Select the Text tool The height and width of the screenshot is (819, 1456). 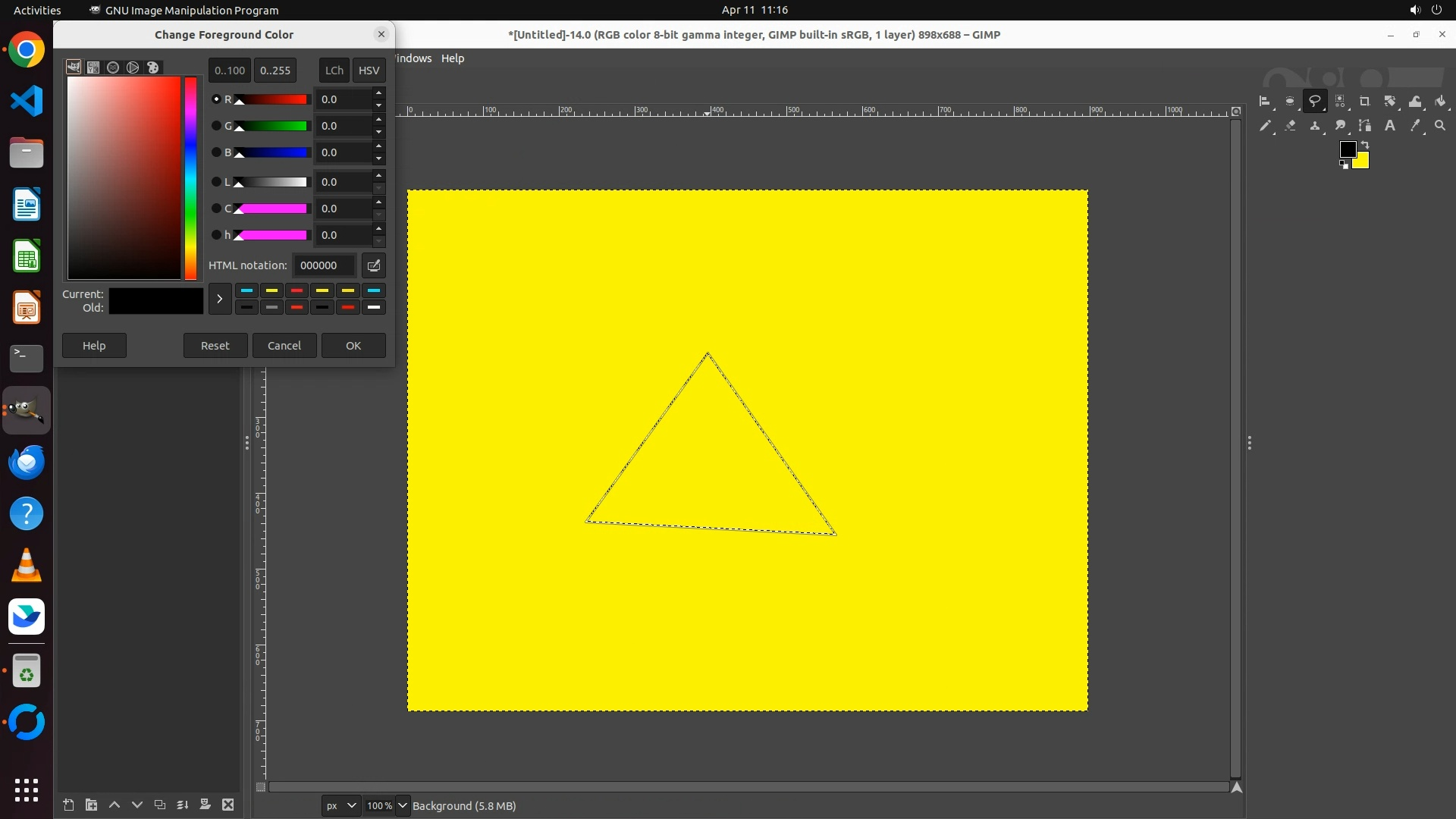pyautogui.click(x=1390, y=126)
